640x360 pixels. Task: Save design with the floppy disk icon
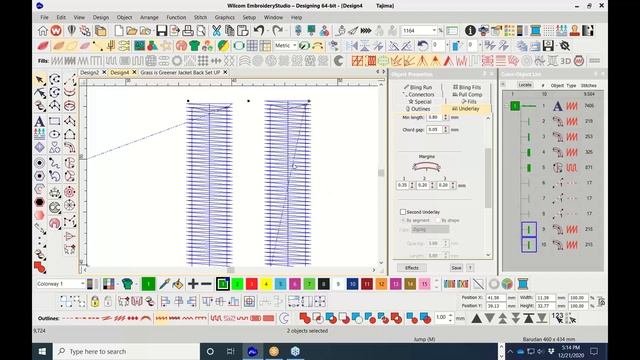pos(161,31)
